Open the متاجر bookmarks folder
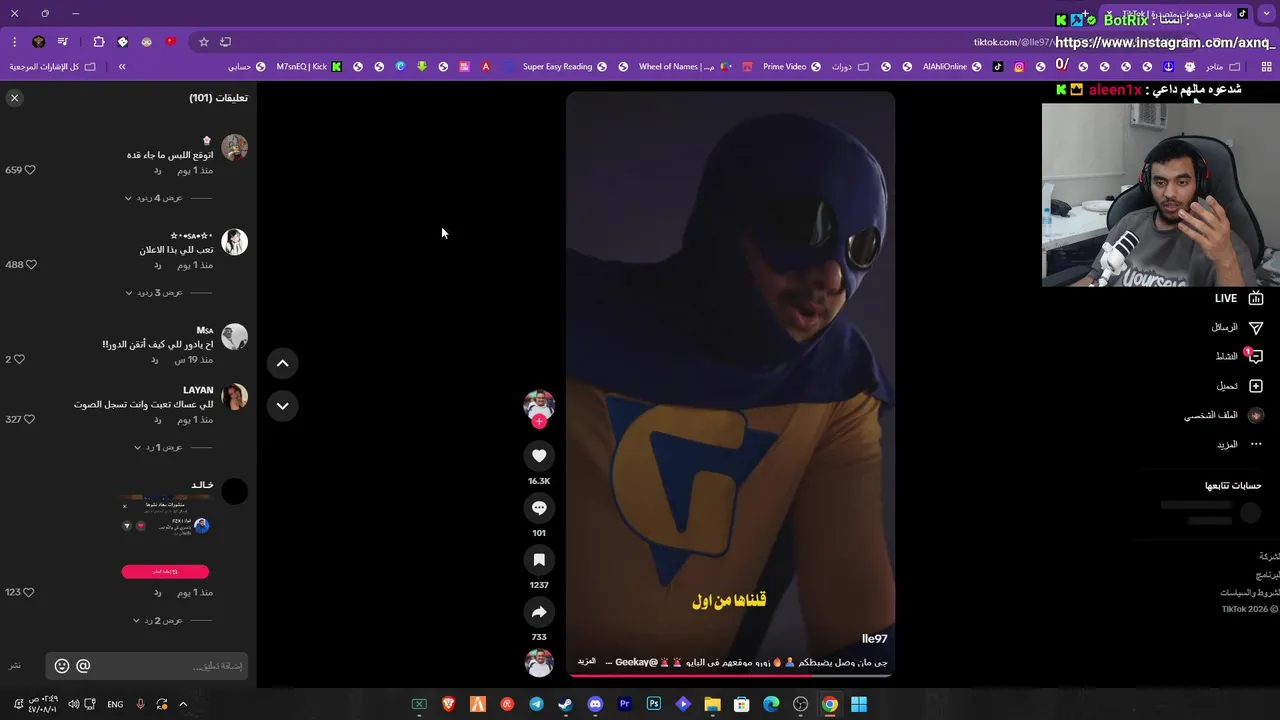1280x720 pixels. pyautogui.click(x=1223, y=66)
